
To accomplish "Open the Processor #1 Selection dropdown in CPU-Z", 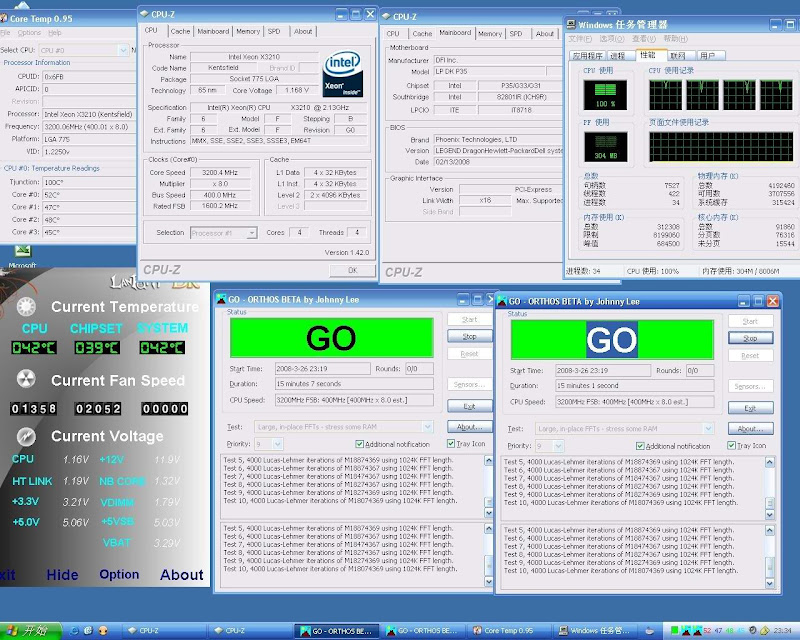I will coord(252,233).
